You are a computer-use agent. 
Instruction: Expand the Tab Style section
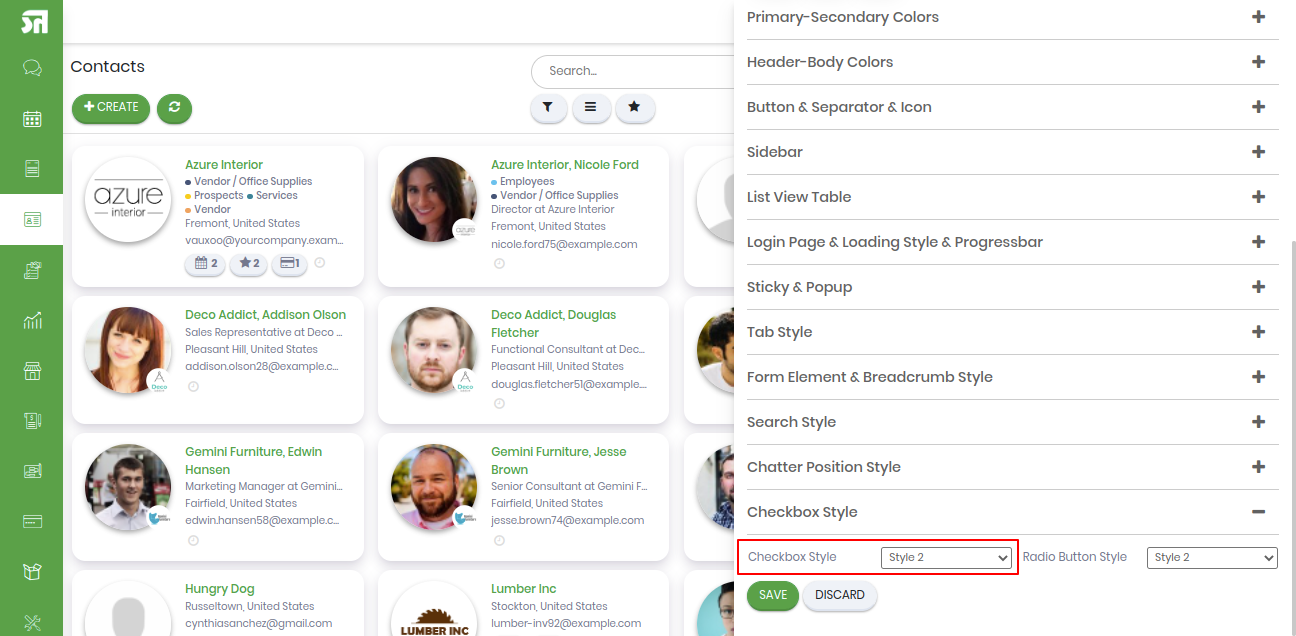1259,332
